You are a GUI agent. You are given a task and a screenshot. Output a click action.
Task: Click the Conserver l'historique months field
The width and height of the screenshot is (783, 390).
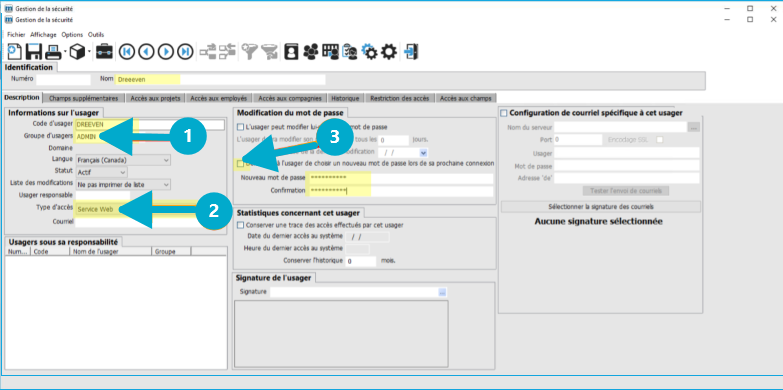click(x=361, y=261)
